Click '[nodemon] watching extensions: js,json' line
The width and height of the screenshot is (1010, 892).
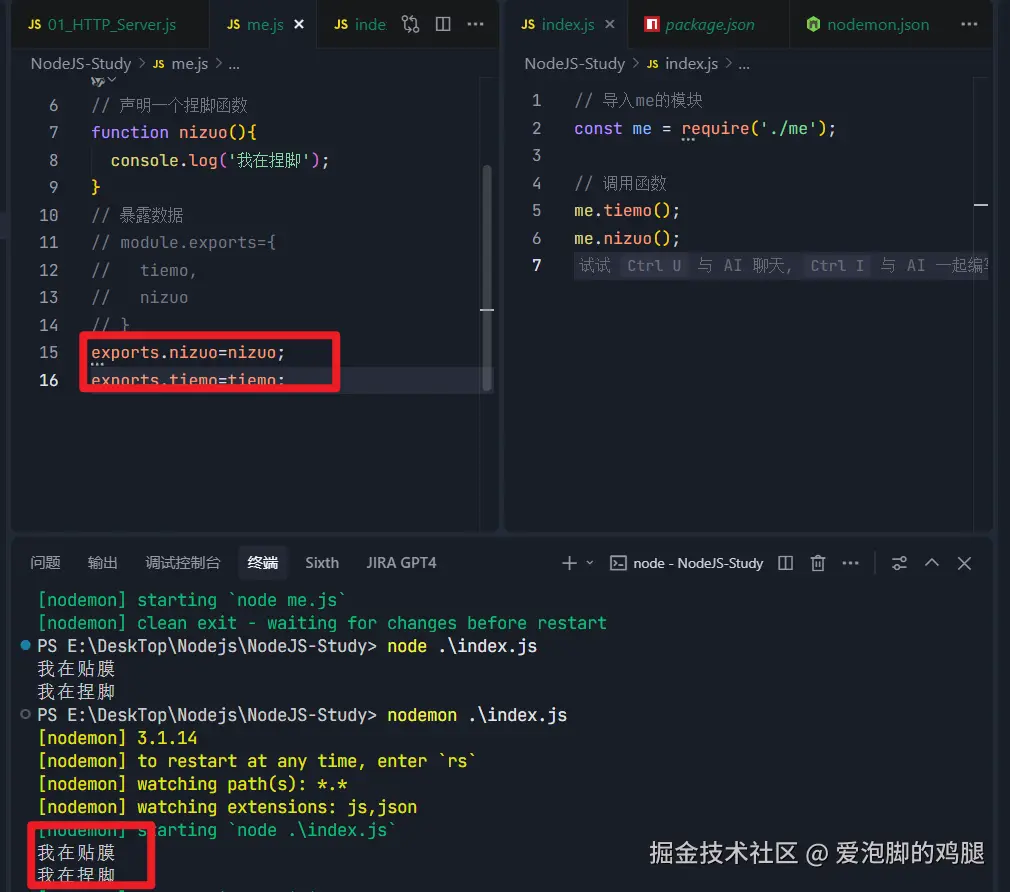pyautogui.click(x=227, y=807)
